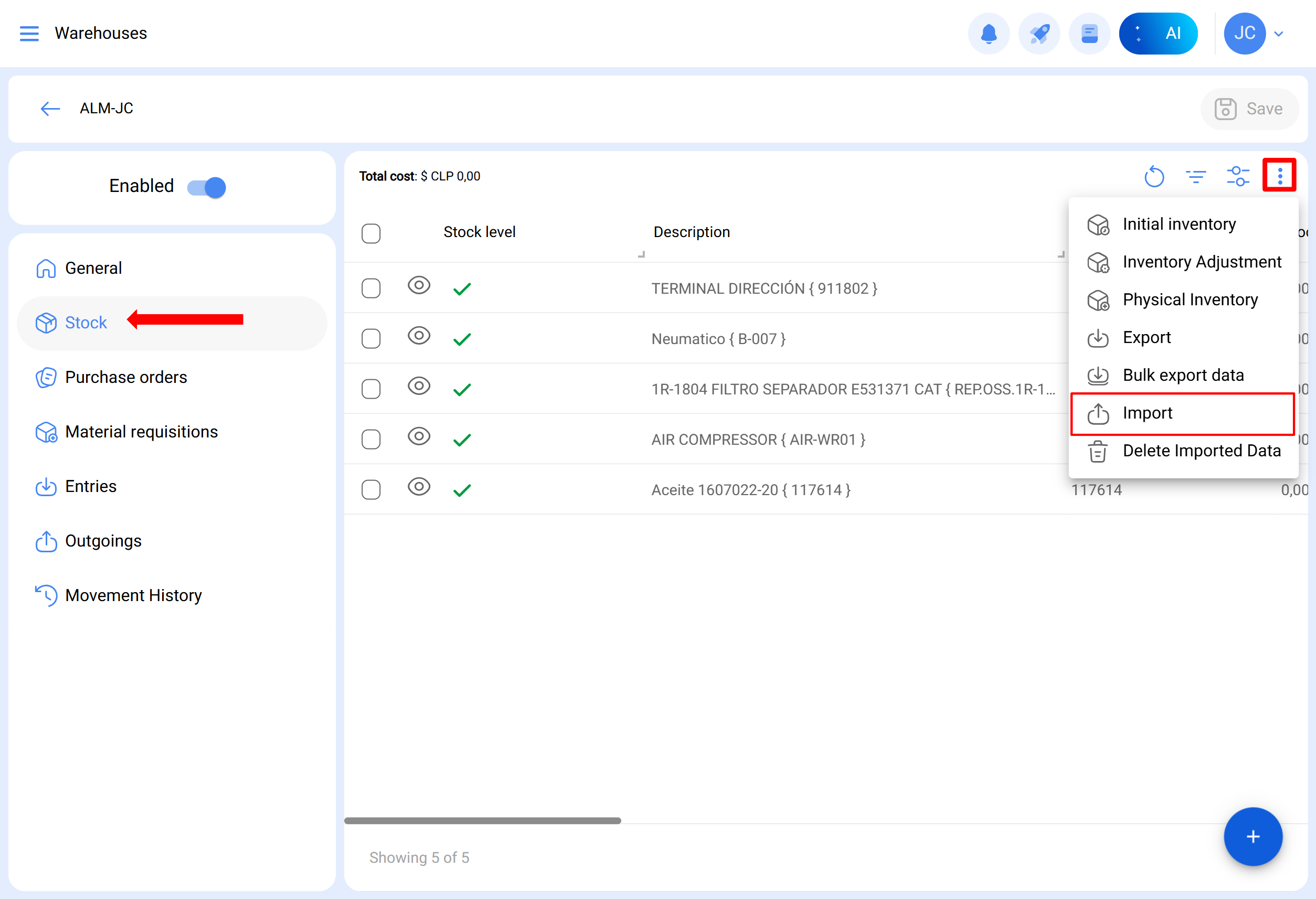Choose Physical Inventory menu option
The image size is (1316, 899).
1189,299
